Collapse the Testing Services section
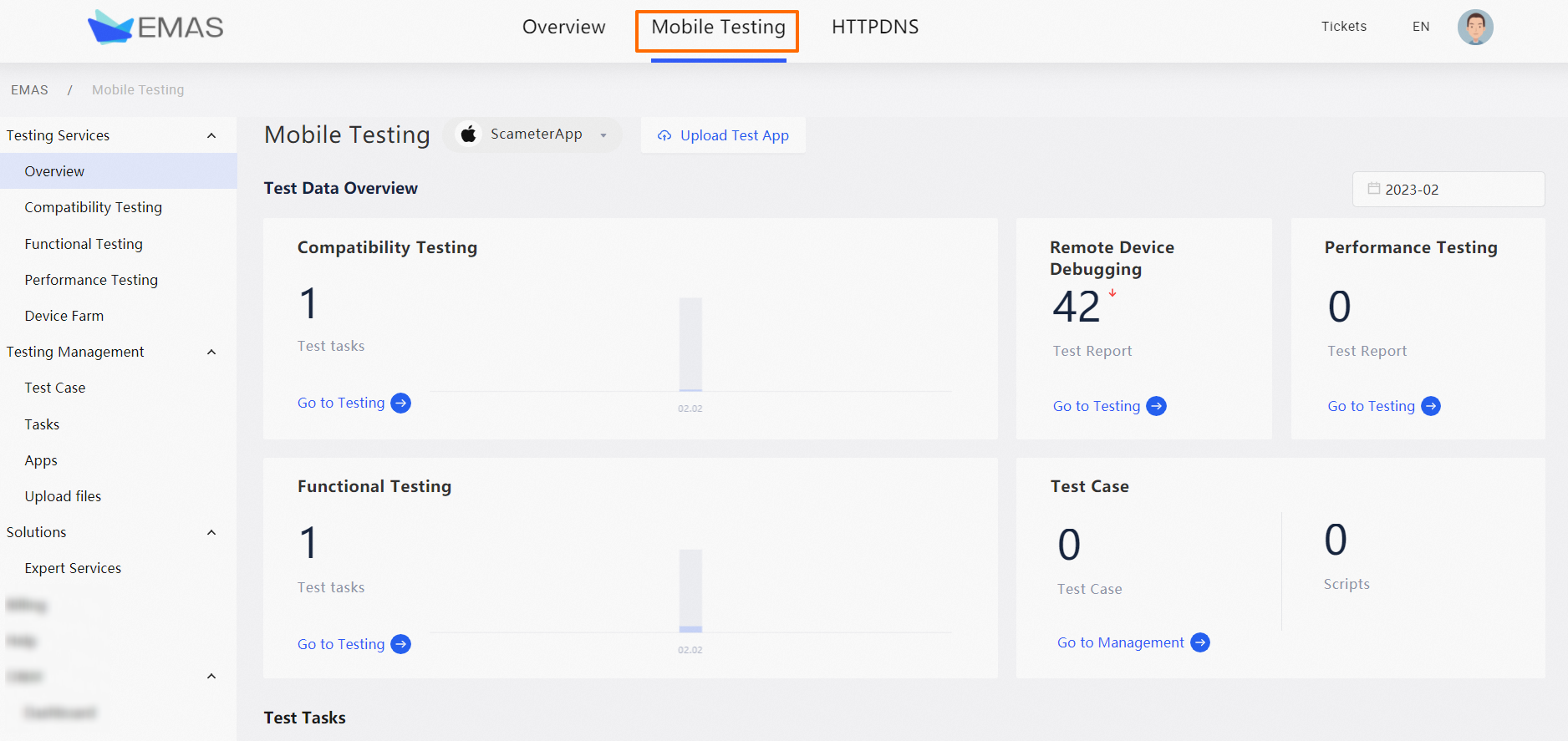 pos(211,136)
